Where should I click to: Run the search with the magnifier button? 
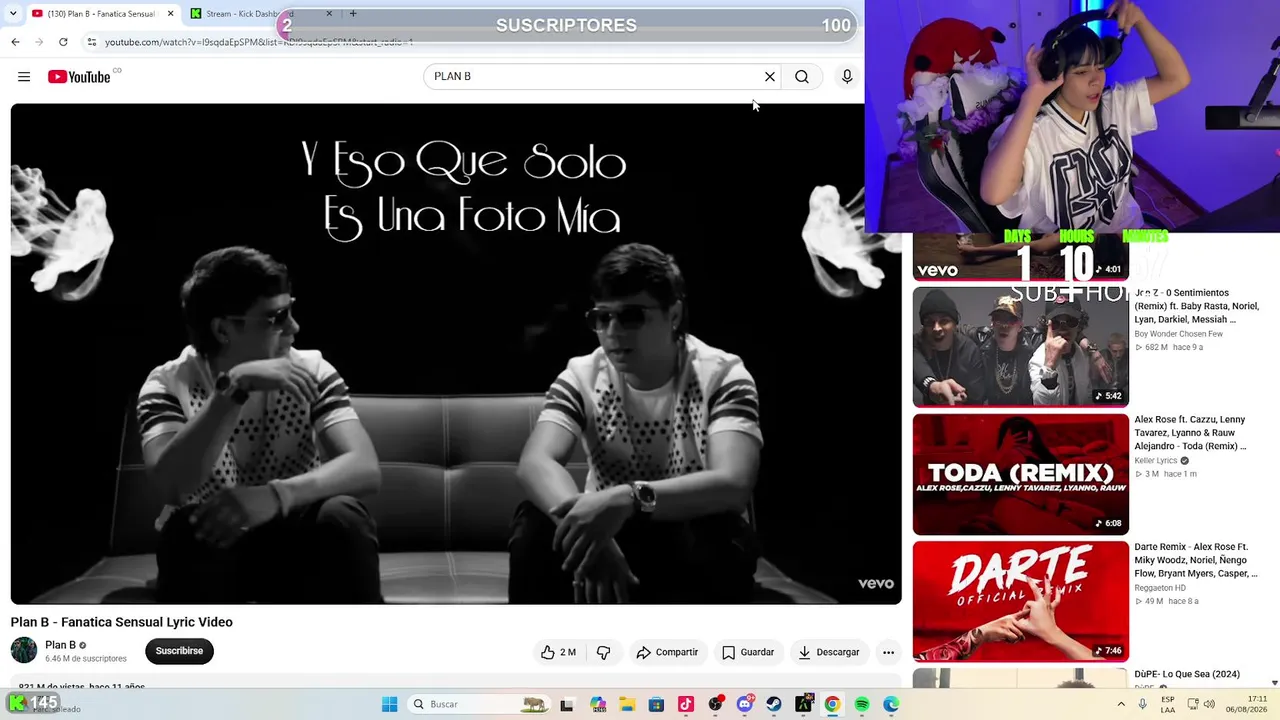[802, 77]
